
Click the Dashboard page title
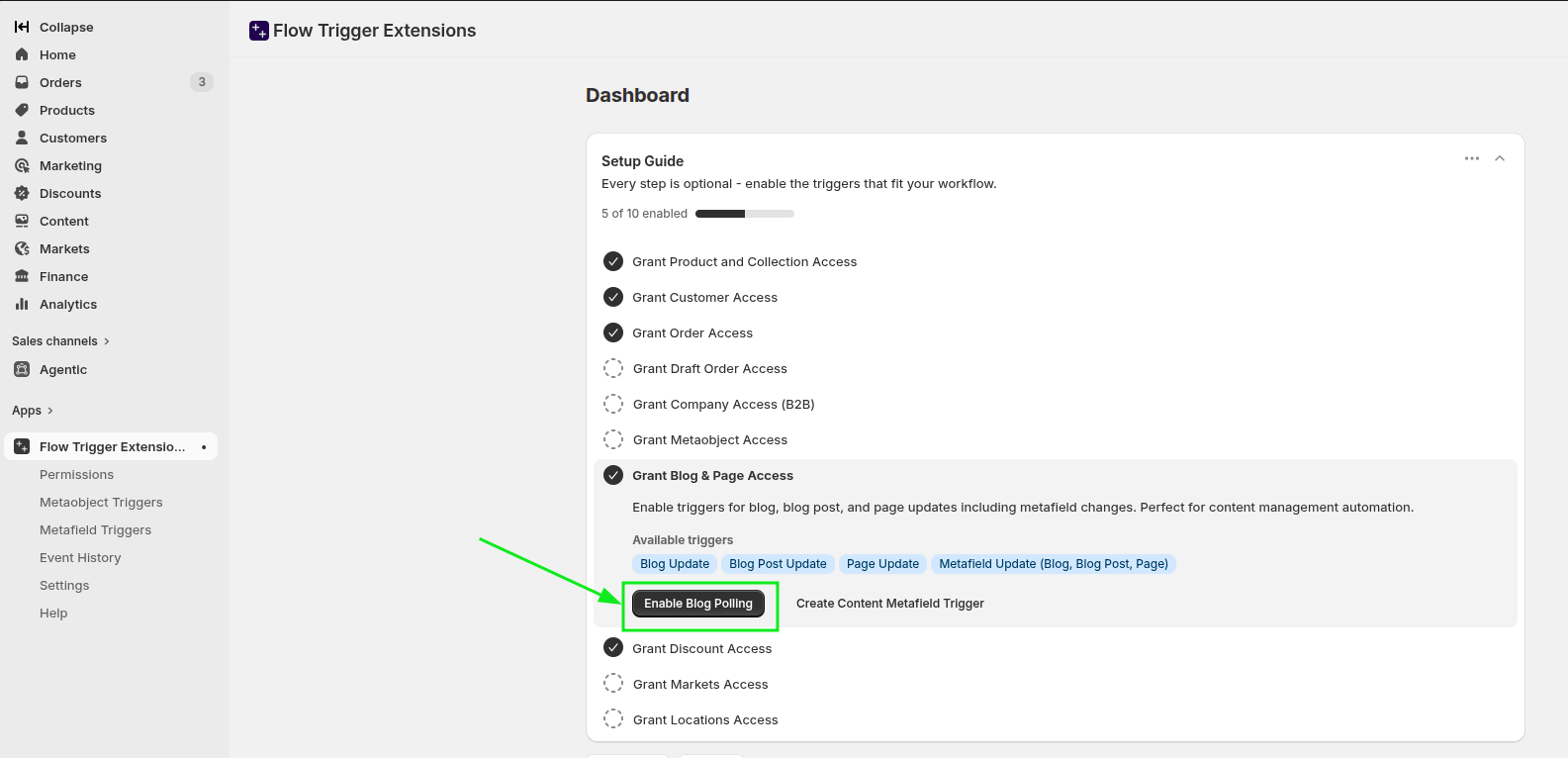(637, 95)
